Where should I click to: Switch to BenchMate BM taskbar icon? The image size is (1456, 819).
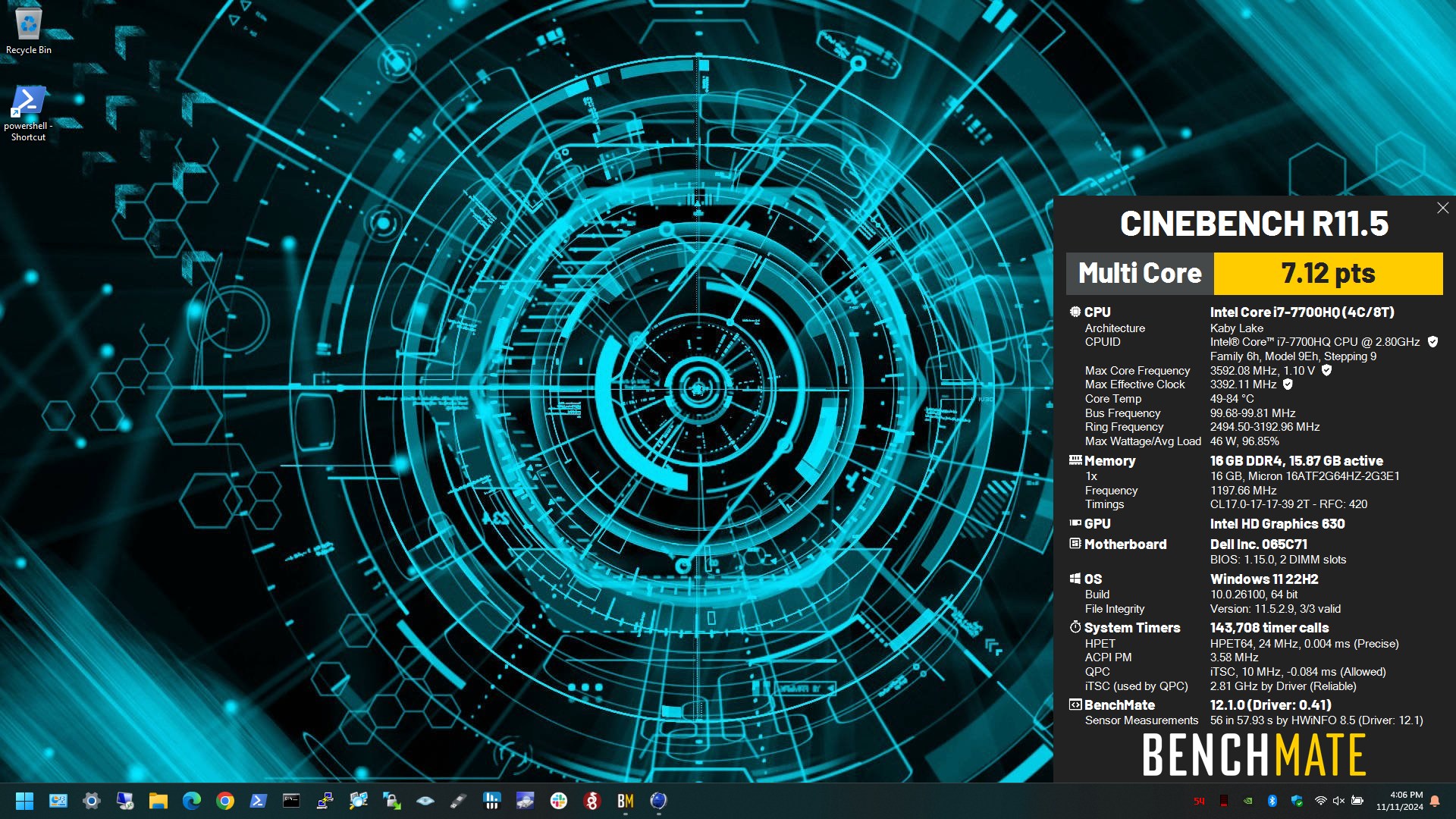click(626, 801)
